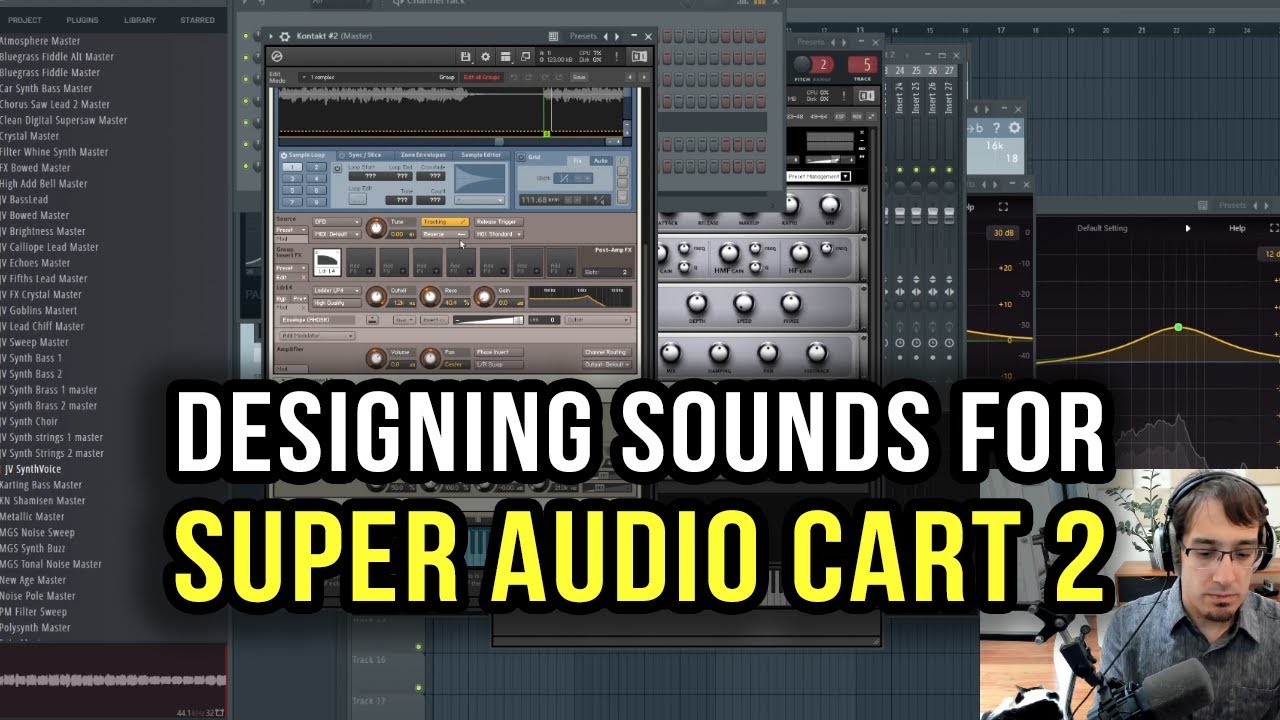Click the Edit all Groups button

(x=482, y=77)
